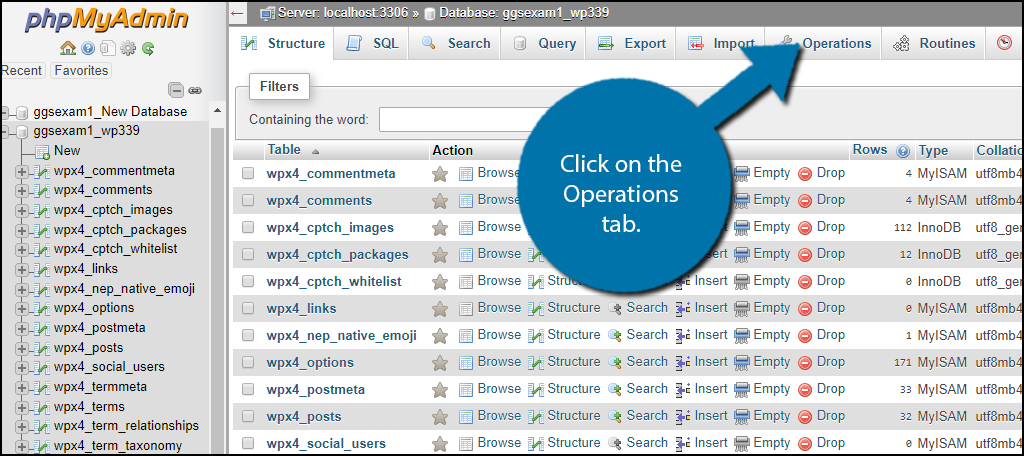This screenshot has height=456, width=1024.
Task: Click star icon in the wpx4_cptch_images row
Action: [440, 227]
